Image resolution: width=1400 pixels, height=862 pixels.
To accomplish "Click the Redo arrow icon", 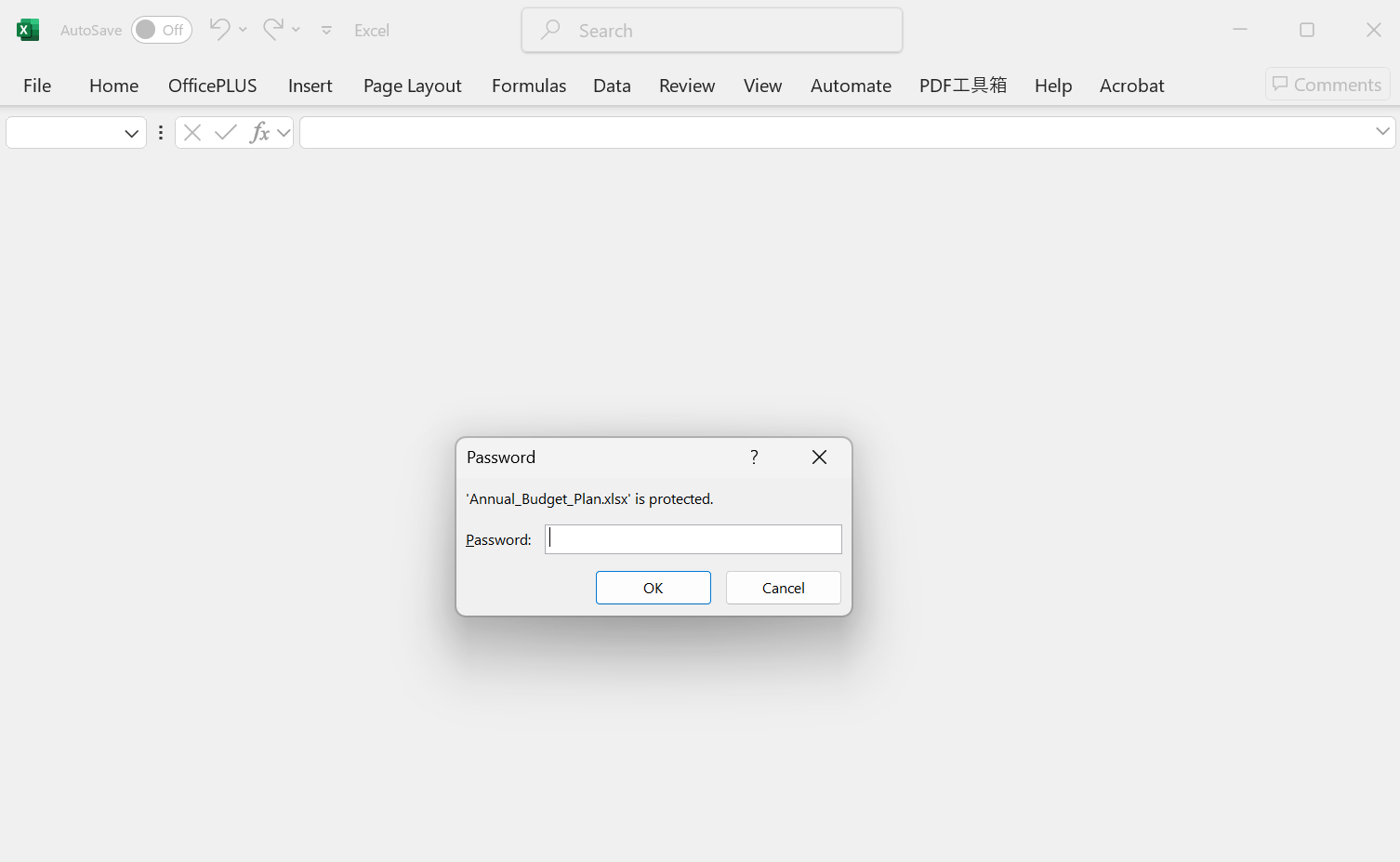I will pos(273,30).
